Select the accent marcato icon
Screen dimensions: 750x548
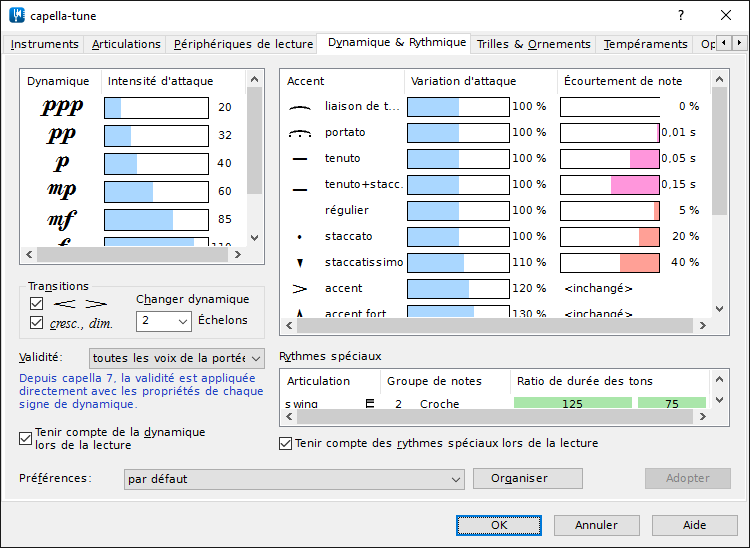click(x=299, y=289)
